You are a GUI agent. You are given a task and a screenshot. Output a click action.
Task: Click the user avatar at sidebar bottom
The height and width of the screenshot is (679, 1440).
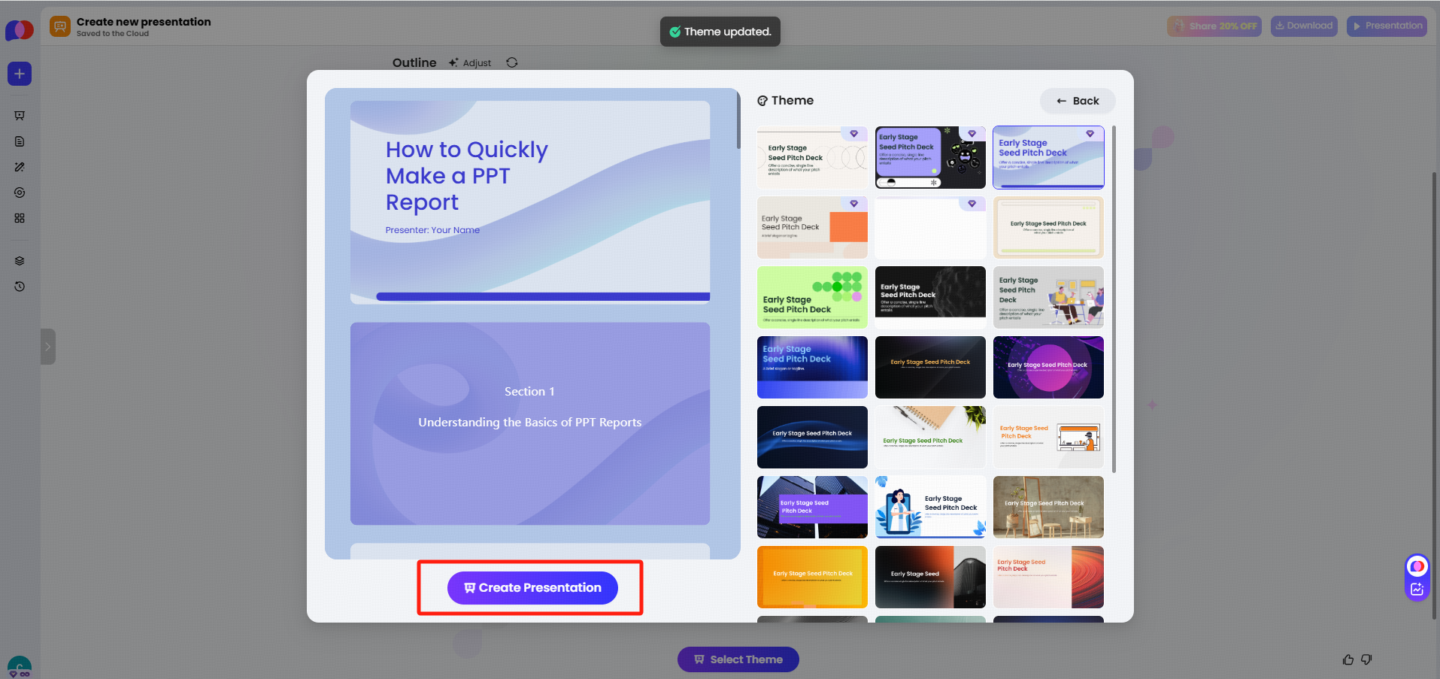(x=19, y=668)
